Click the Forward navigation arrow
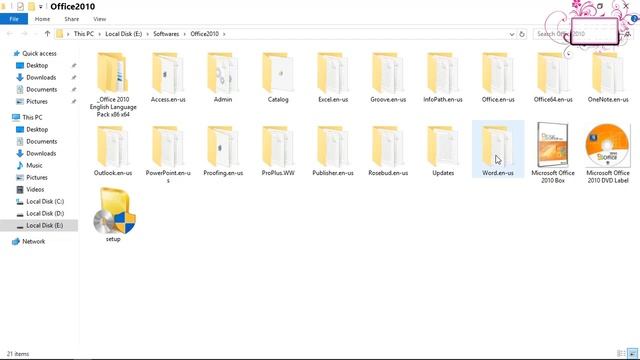Screen dimensions: 640x360 coord(24,34)
